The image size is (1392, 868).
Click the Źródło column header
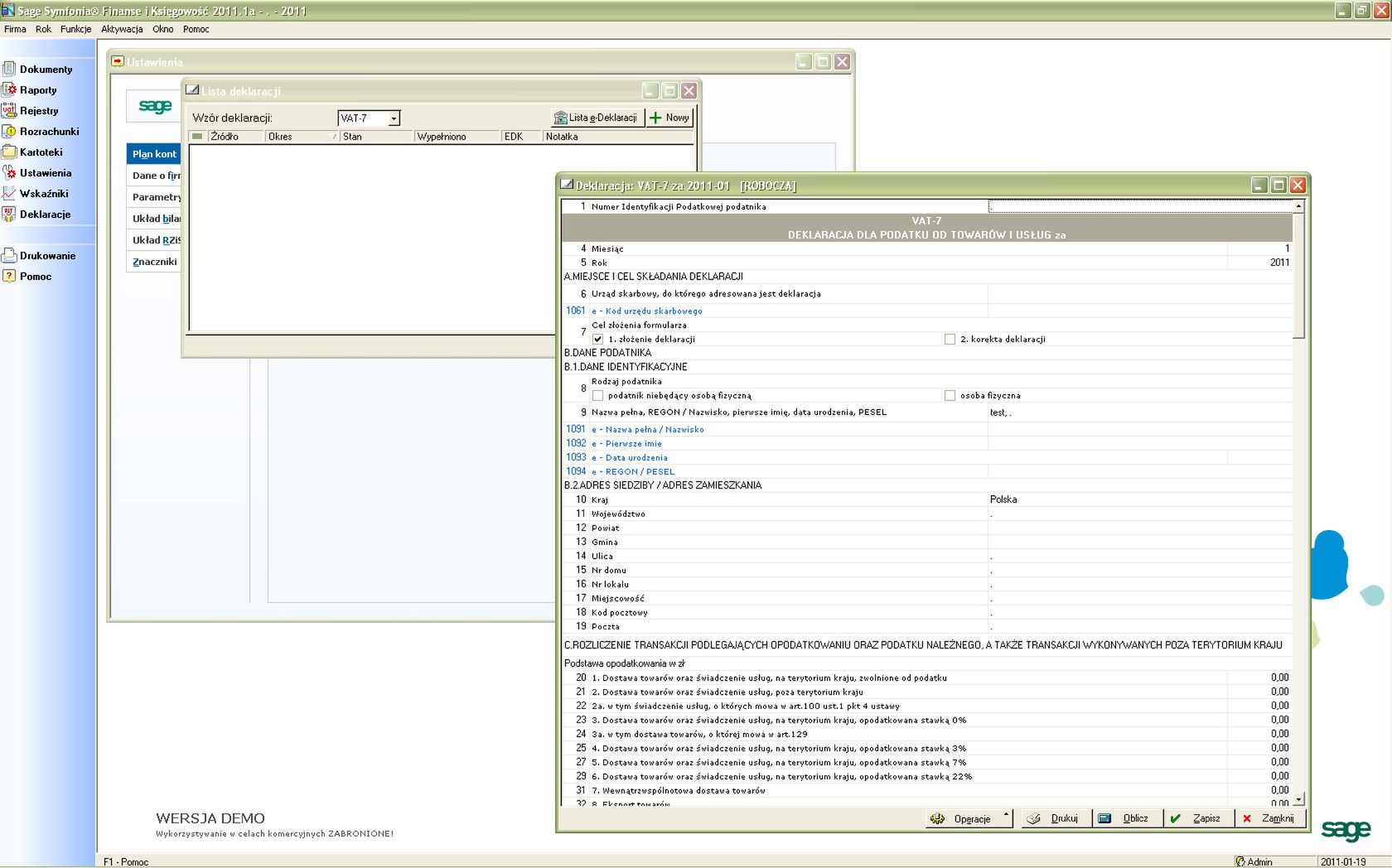(235, 137)
